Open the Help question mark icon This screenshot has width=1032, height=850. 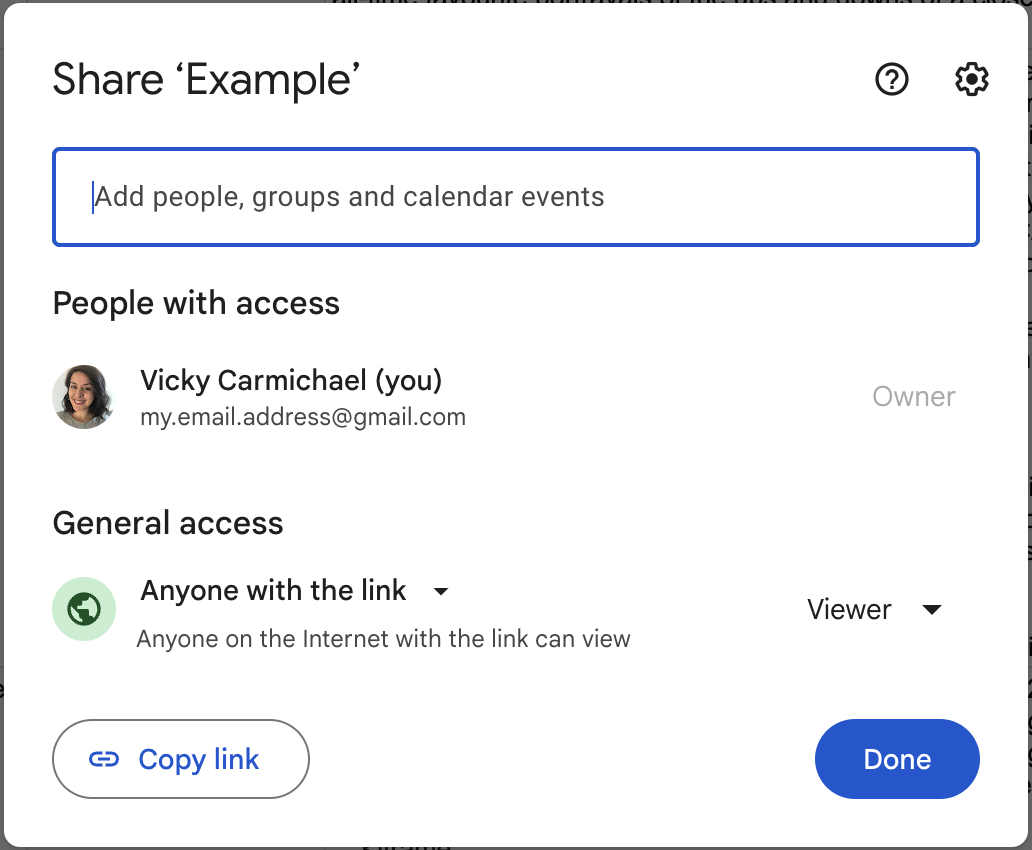tap(891, 79)
